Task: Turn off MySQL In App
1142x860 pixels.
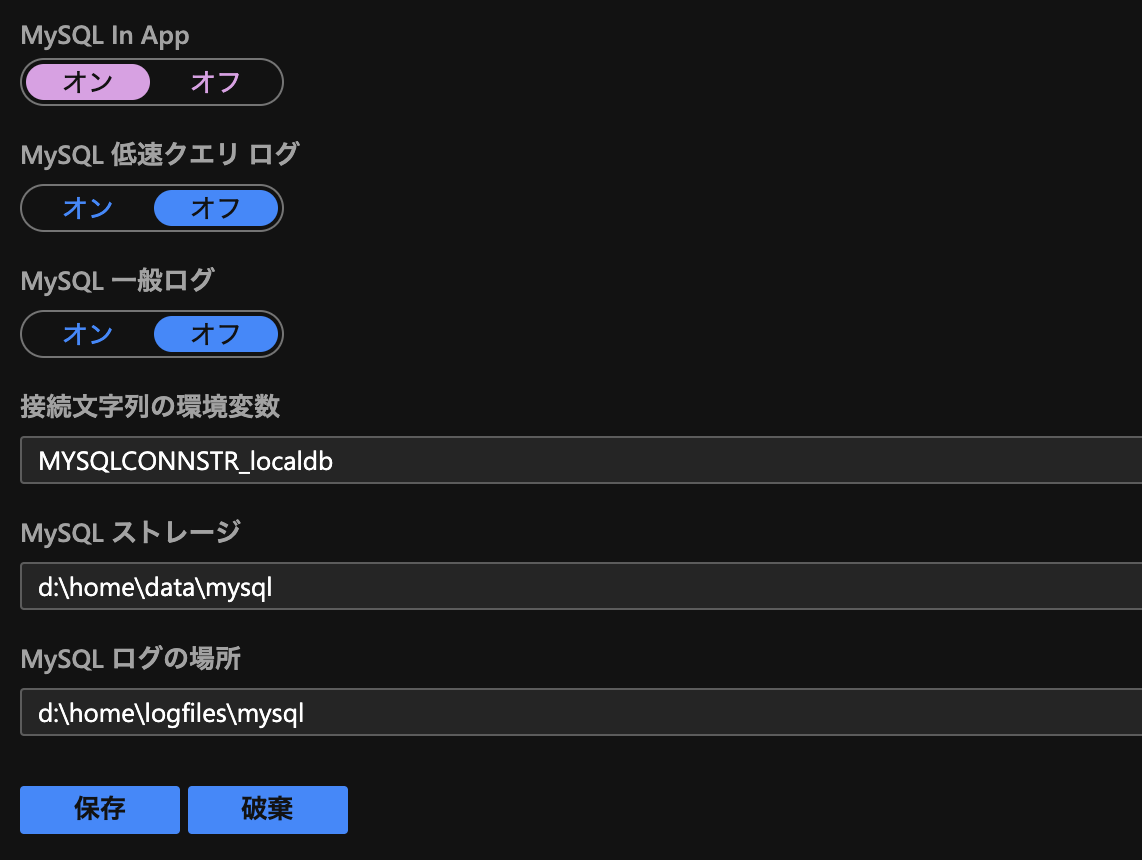Action: [218, 82]
